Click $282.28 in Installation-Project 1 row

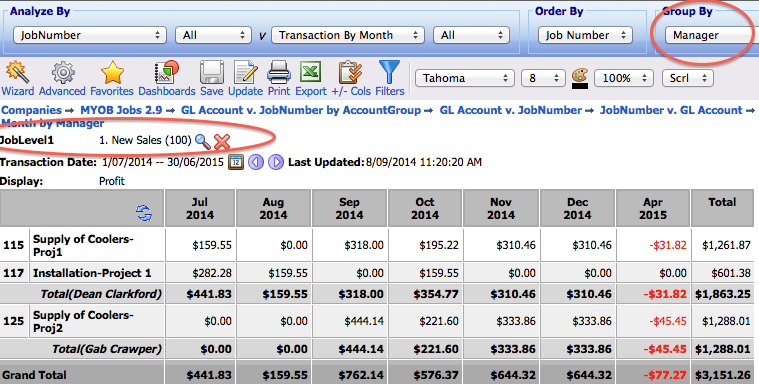(212, 273)
